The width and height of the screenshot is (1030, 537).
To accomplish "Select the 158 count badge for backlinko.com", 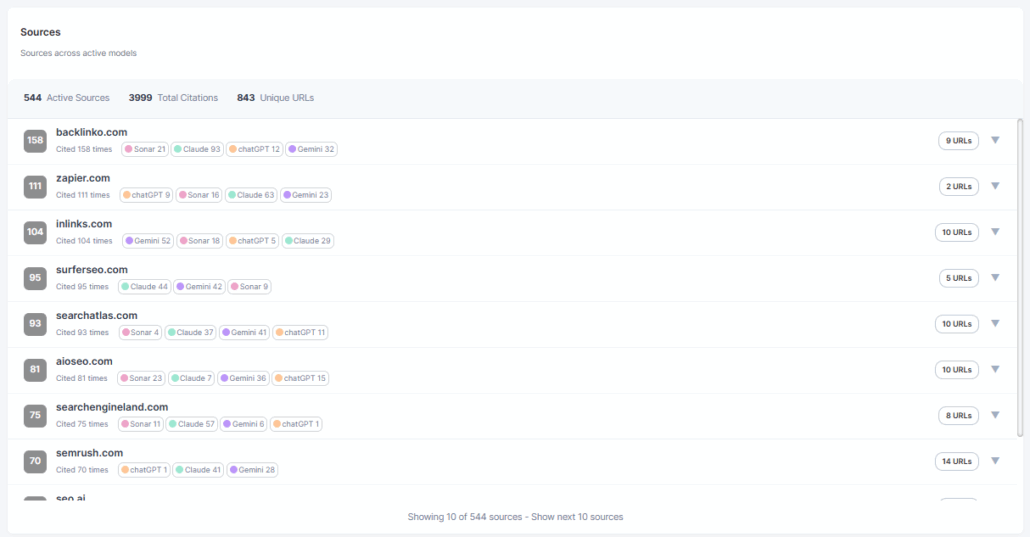I will pyautogui.click(x=35, y=141).
